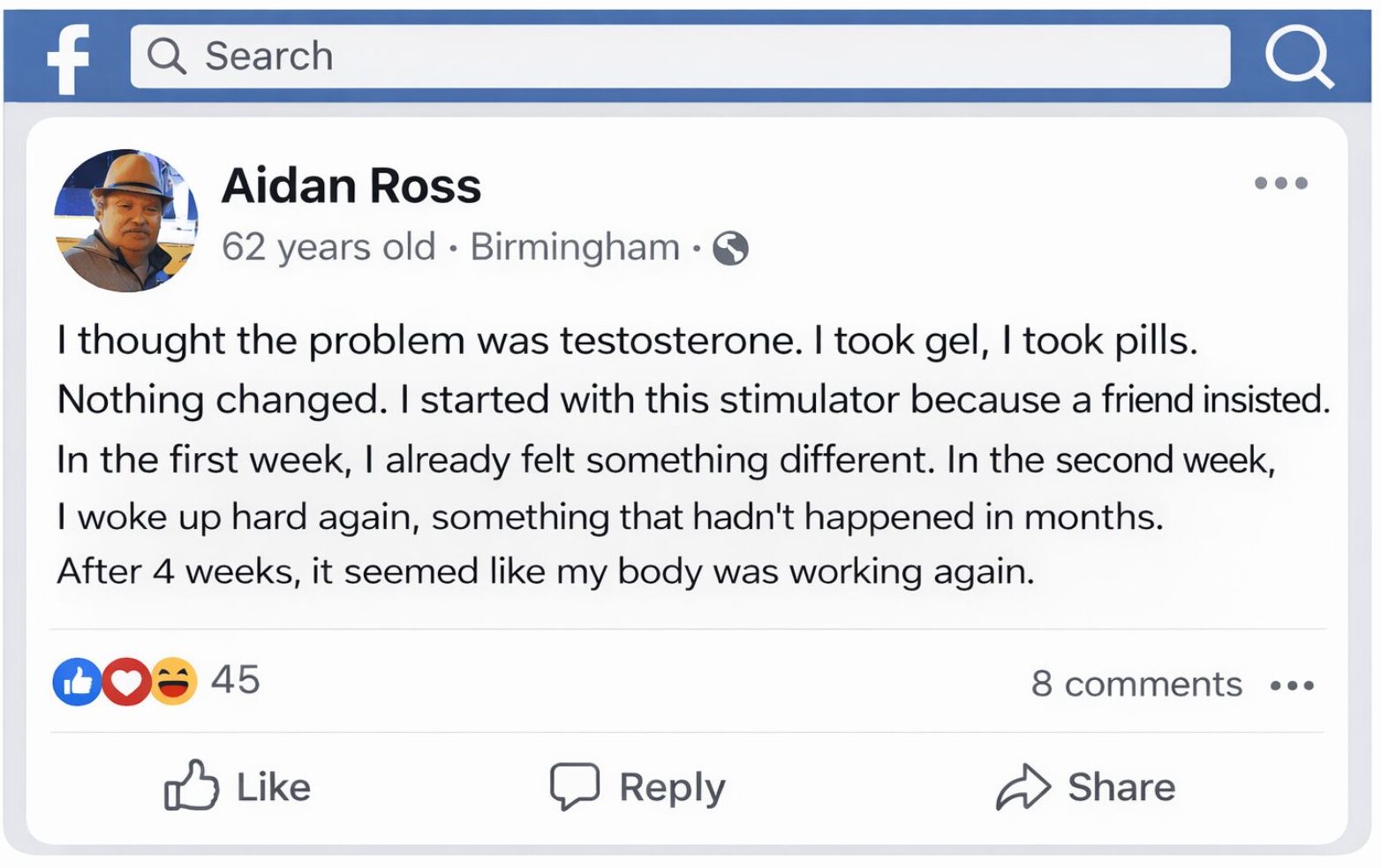Click the white magnifier search button
Image resolution: width=1381 pixels, height=868 pixels.
click(1297, 57)
